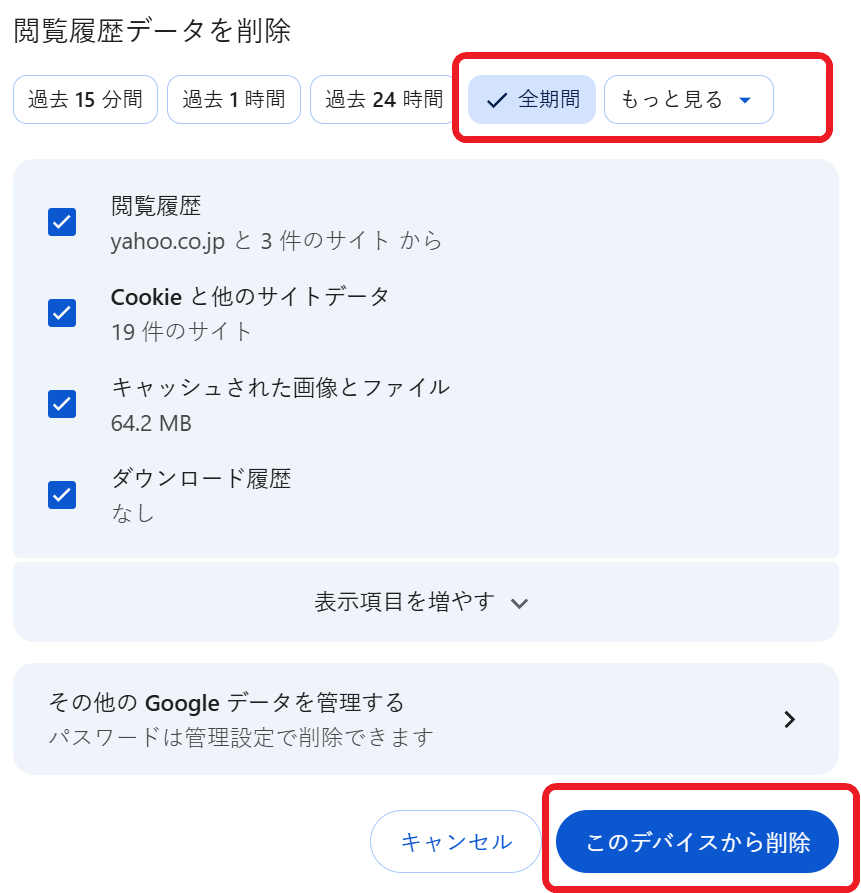Click the checkmark icon on 全期間
The width and height of the screenshot is (861, 893).
coord(494,100)
